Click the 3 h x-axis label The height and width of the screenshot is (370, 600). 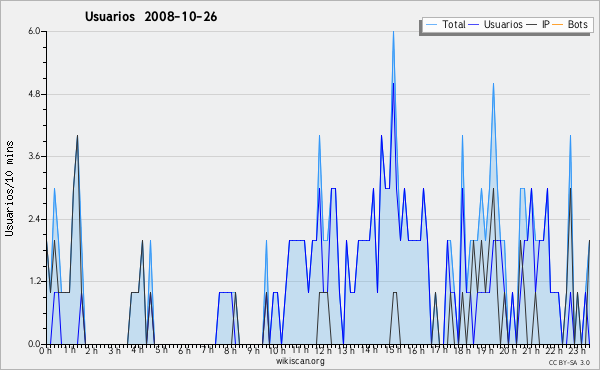click(x=114, y=350)
